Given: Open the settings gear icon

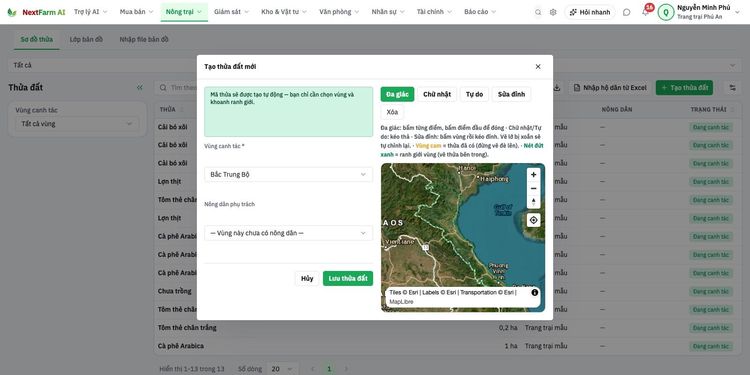Looking at the screenshot, I should pos(553,12).
